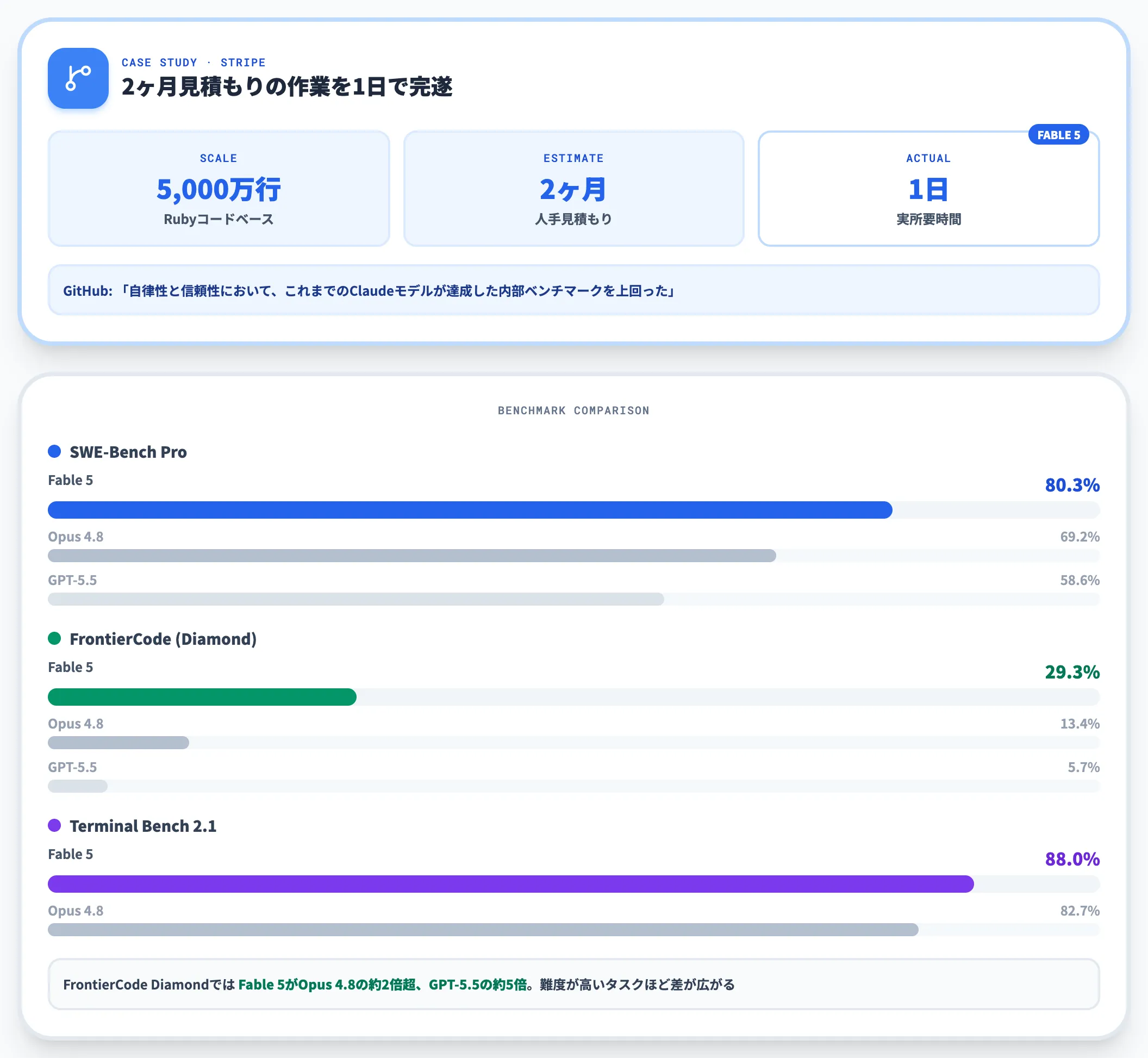Click the 13.4% value
This screenshot has width=1148, height=1058.
1080,724
